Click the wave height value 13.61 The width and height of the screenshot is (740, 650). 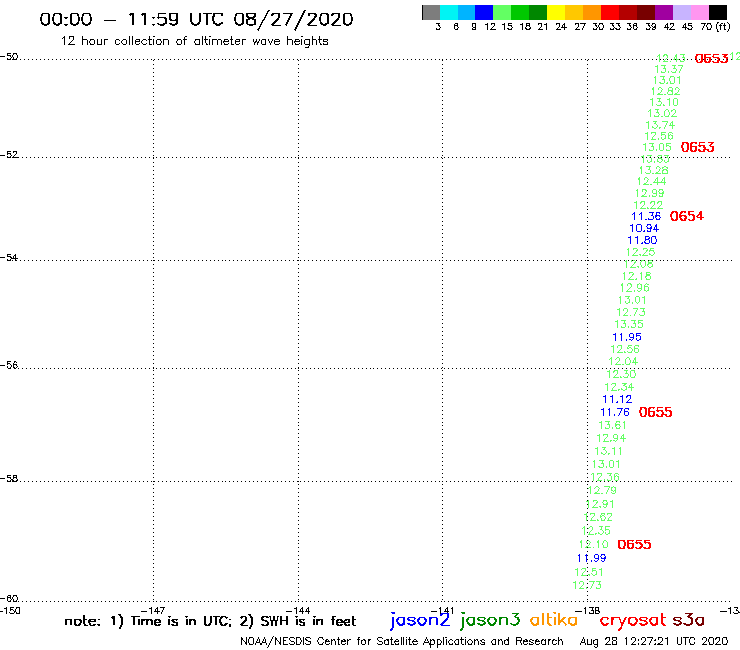pyautogui.click(x=613, y=425)
